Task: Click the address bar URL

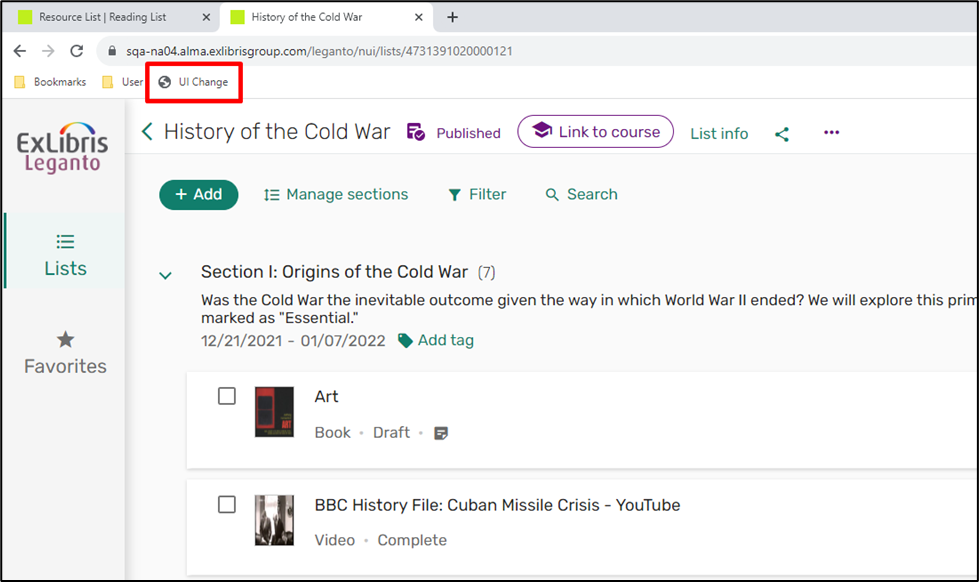Action: tap(319, 51)
